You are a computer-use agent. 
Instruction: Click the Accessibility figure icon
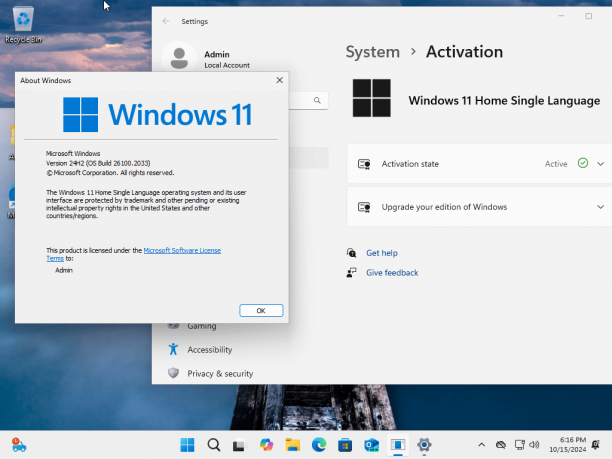tap(173, 349)
